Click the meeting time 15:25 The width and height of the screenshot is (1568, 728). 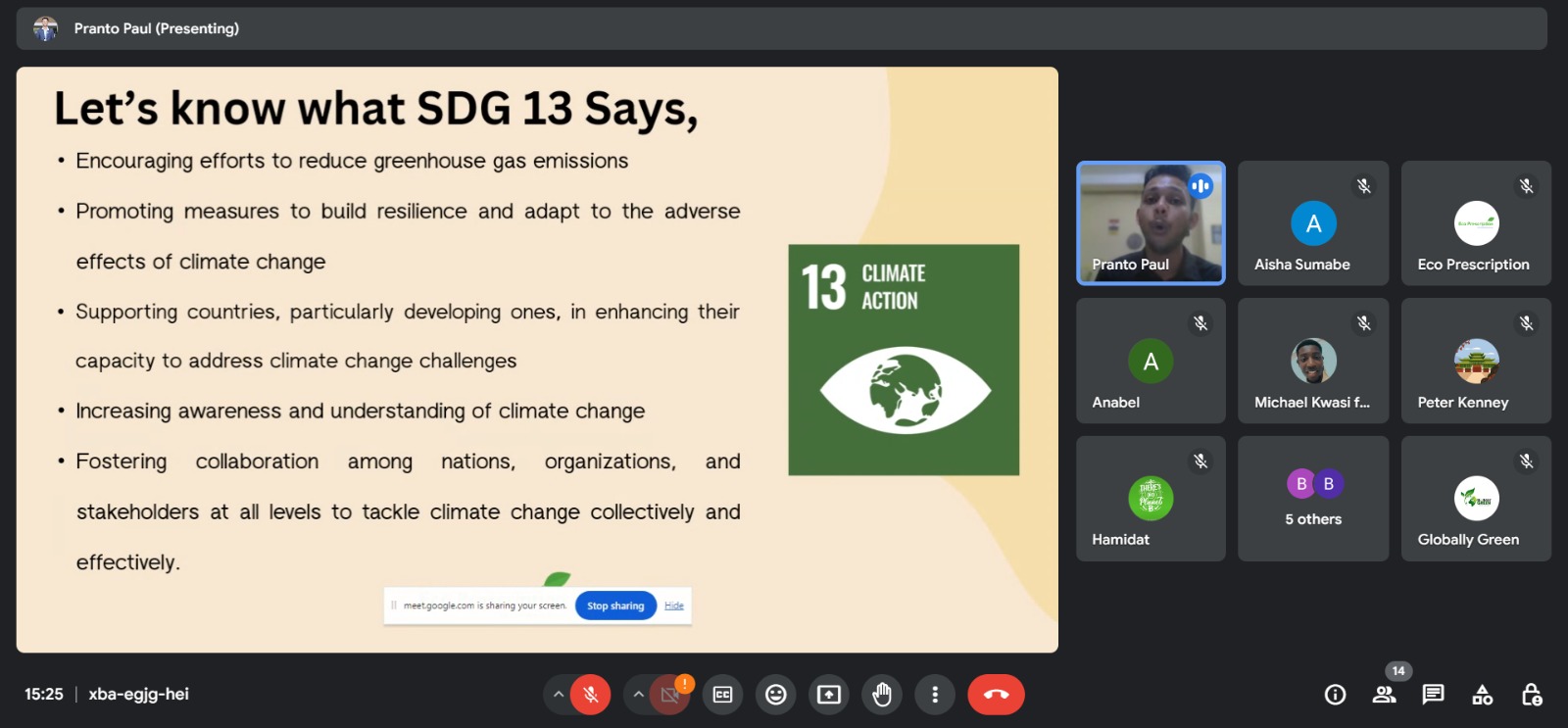click(44, 694)
